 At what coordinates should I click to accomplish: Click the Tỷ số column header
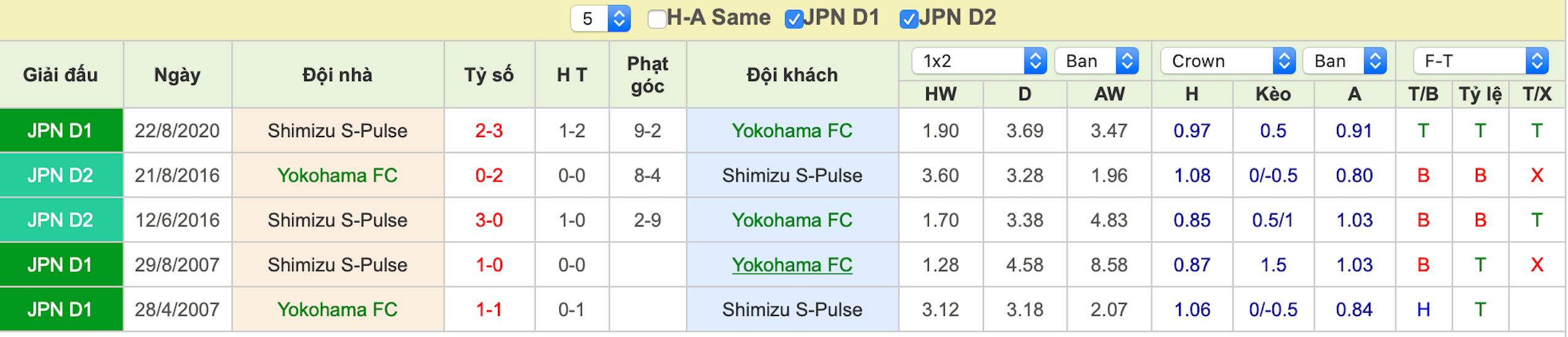pos(489,75)
